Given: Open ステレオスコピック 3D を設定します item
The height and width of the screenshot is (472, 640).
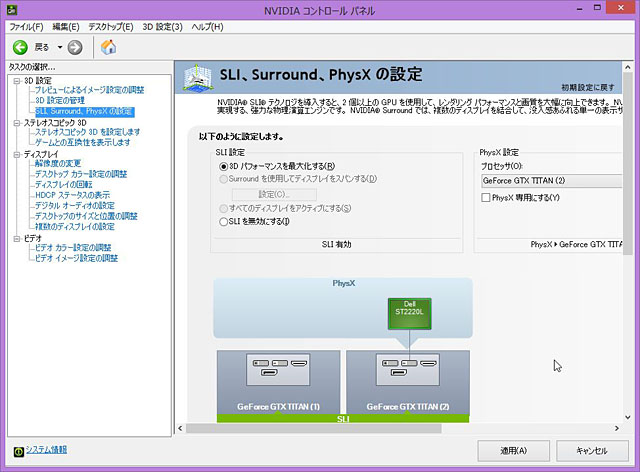Looking at the screenshot, I should pyautogui.click(x=87, y=132).
